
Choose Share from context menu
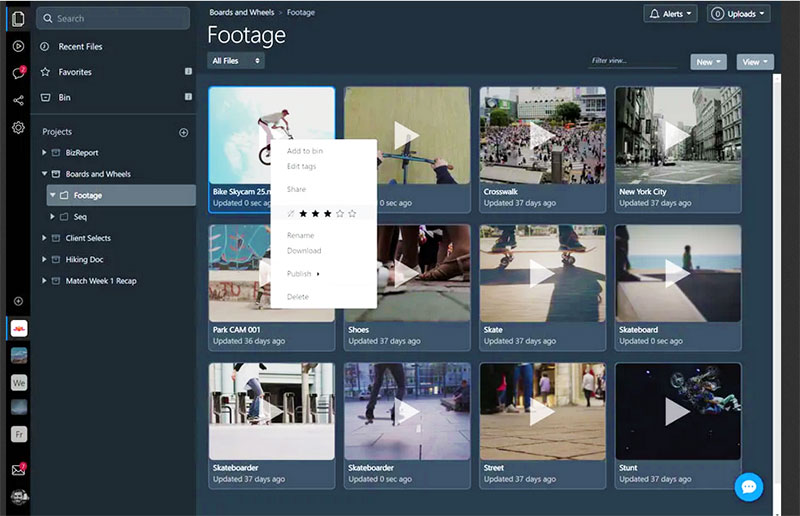pos(296,189)
